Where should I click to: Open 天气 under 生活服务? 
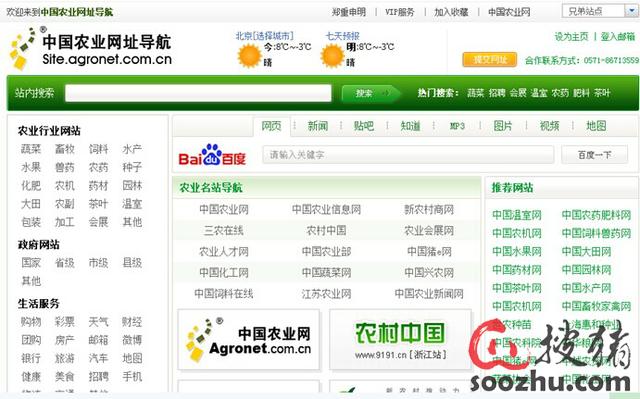[x=98, y=322]
